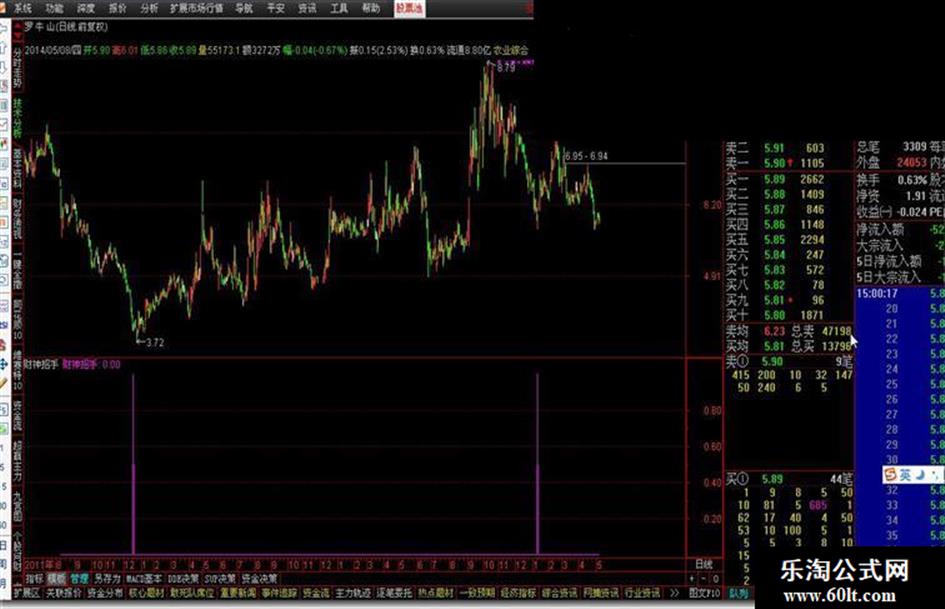Open the 重要新闻 bottom tab
Screen dimensions: 945x609
233,592
